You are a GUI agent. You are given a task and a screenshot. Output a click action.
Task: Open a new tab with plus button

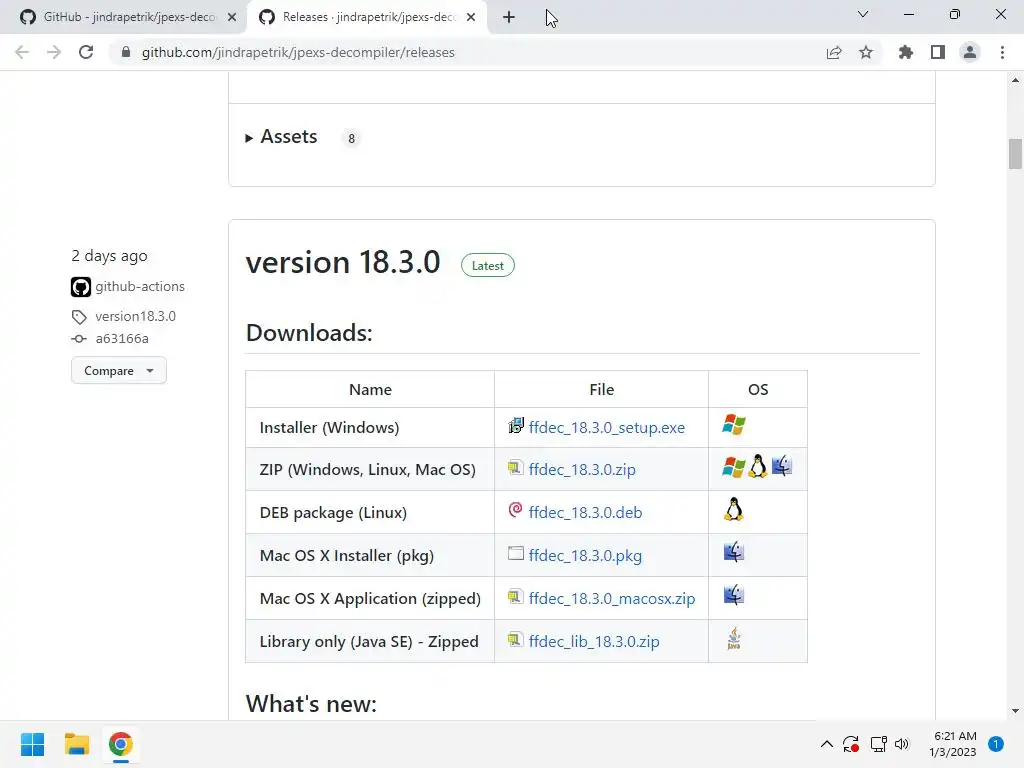pyautogui.click(x=509, y=18)
